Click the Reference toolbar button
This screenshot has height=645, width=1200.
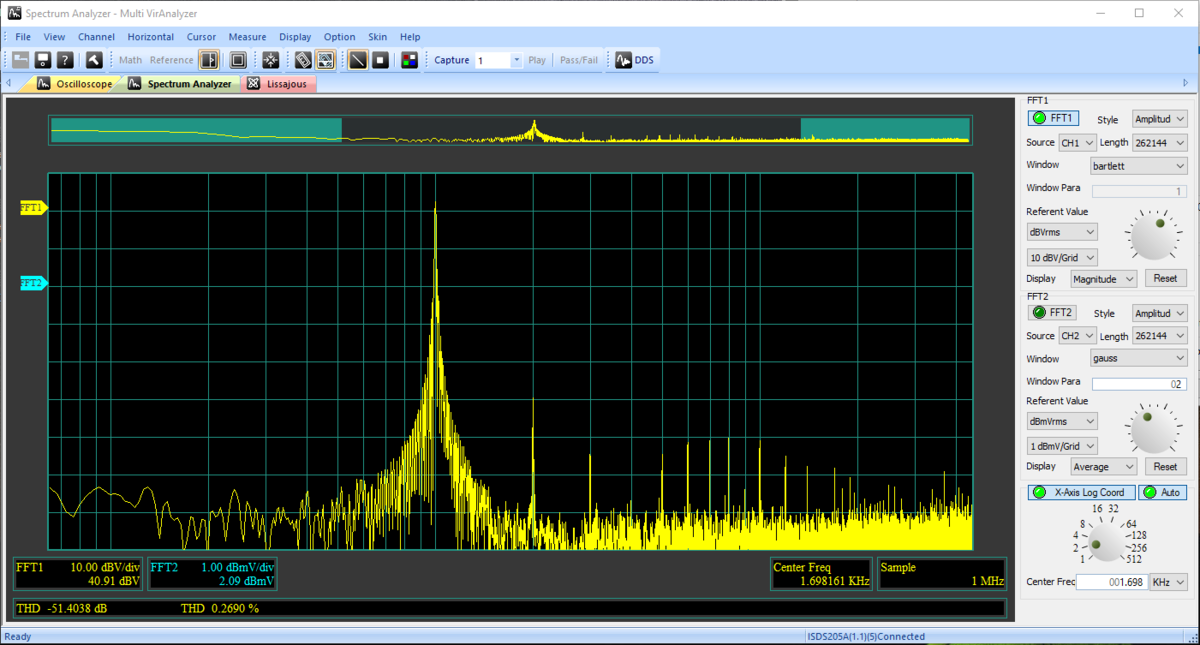coord(172,60)
